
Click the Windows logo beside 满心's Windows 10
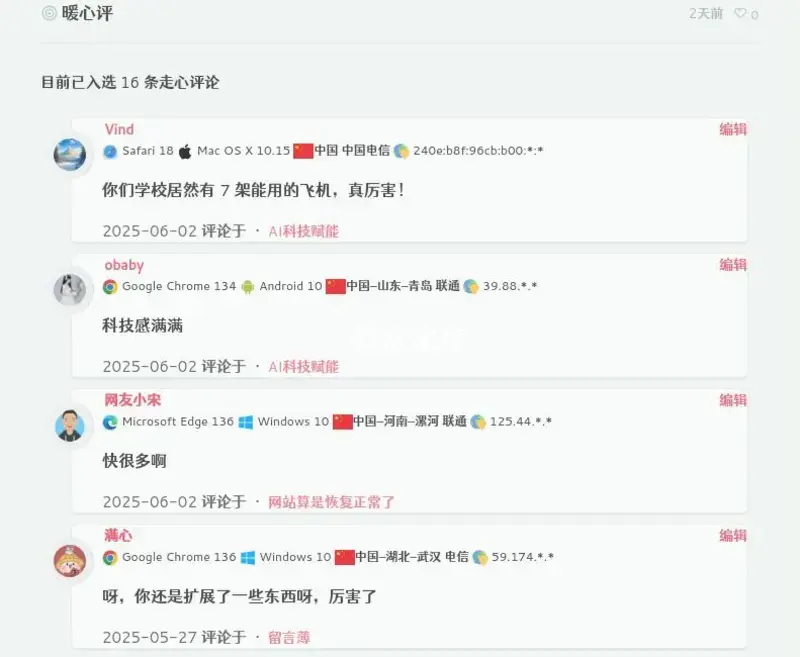pos(247,558)
